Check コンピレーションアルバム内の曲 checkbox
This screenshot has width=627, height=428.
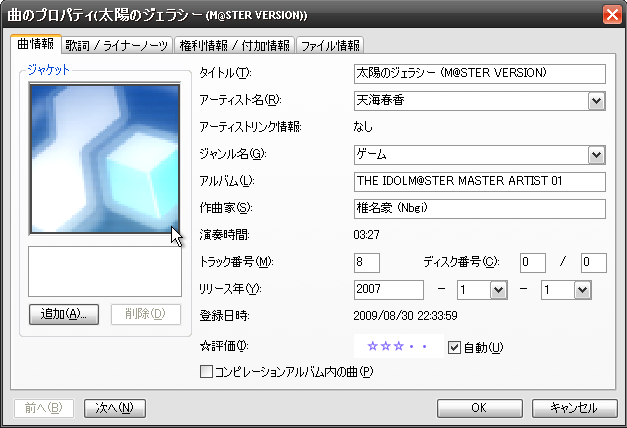(206, 372)
